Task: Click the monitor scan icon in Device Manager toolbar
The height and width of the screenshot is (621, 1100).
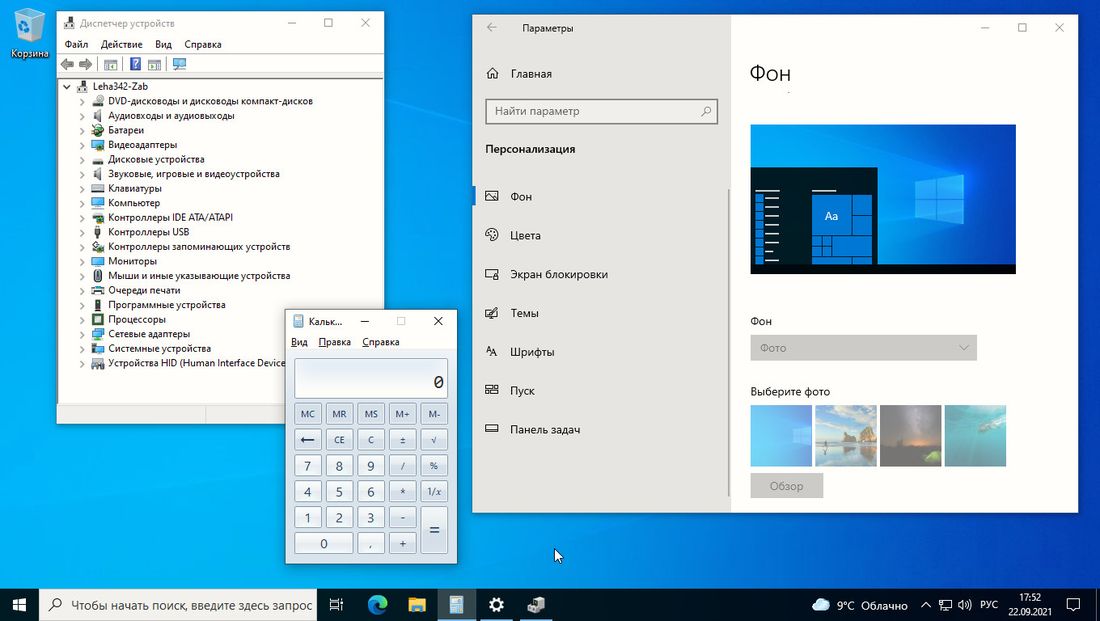Action: [180, 65]
